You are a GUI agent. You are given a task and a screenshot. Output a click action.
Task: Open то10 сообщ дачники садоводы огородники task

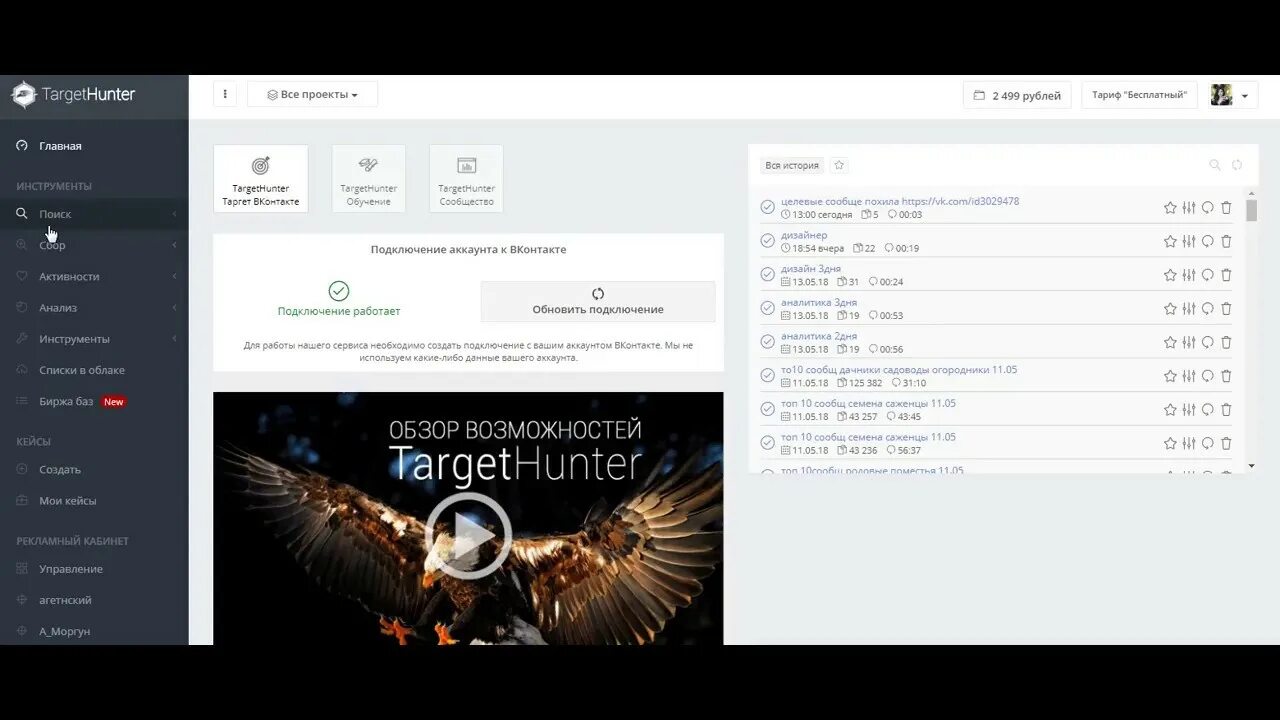(x=899, y=370)
